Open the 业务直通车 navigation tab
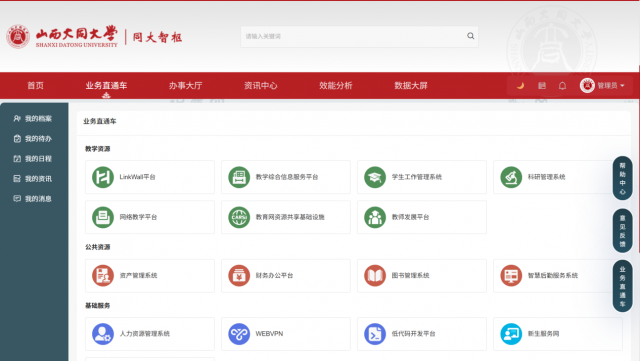The image size is (640, 361). 106,86
